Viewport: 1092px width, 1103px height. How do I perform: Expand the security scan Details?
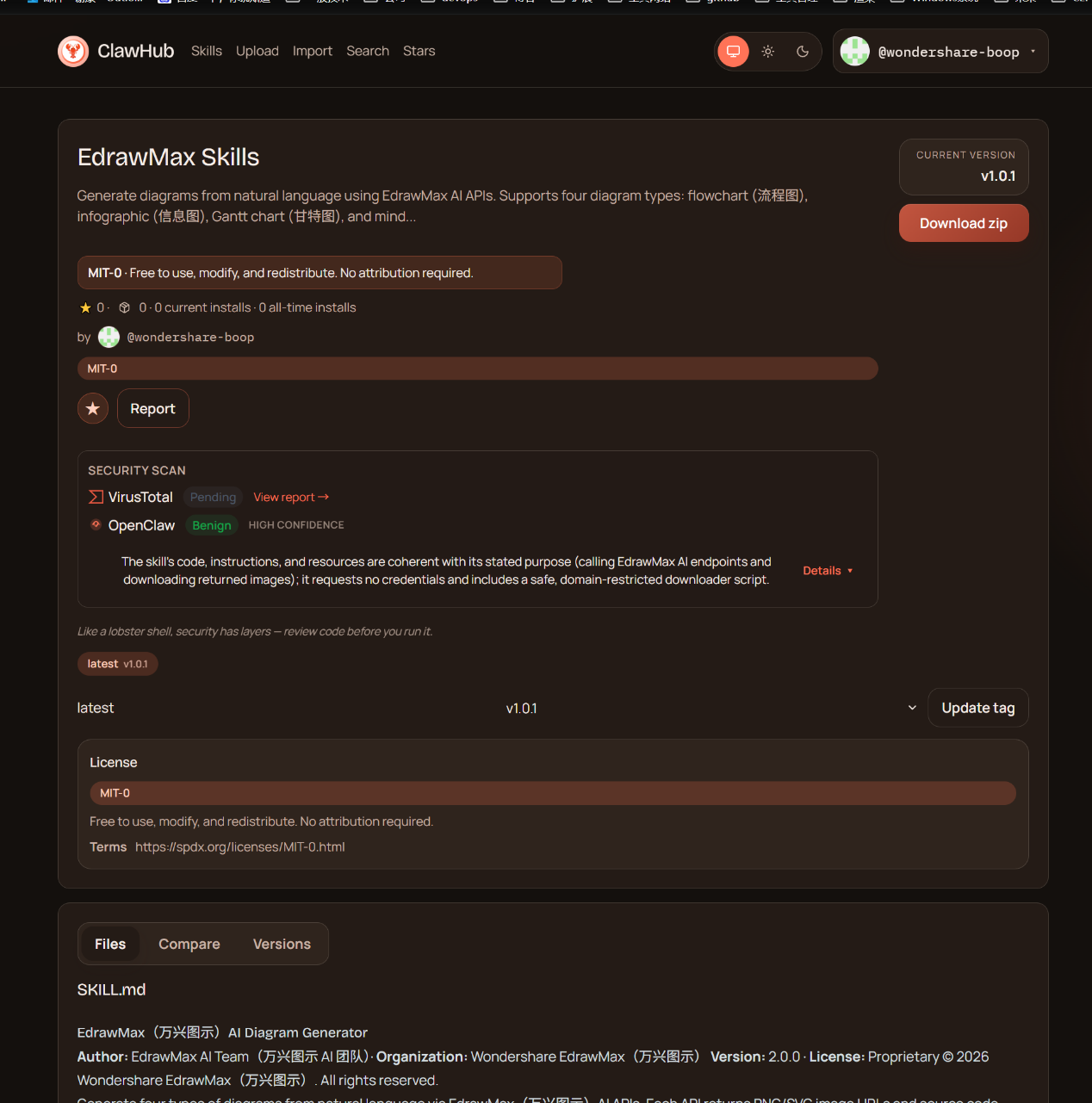828,571
